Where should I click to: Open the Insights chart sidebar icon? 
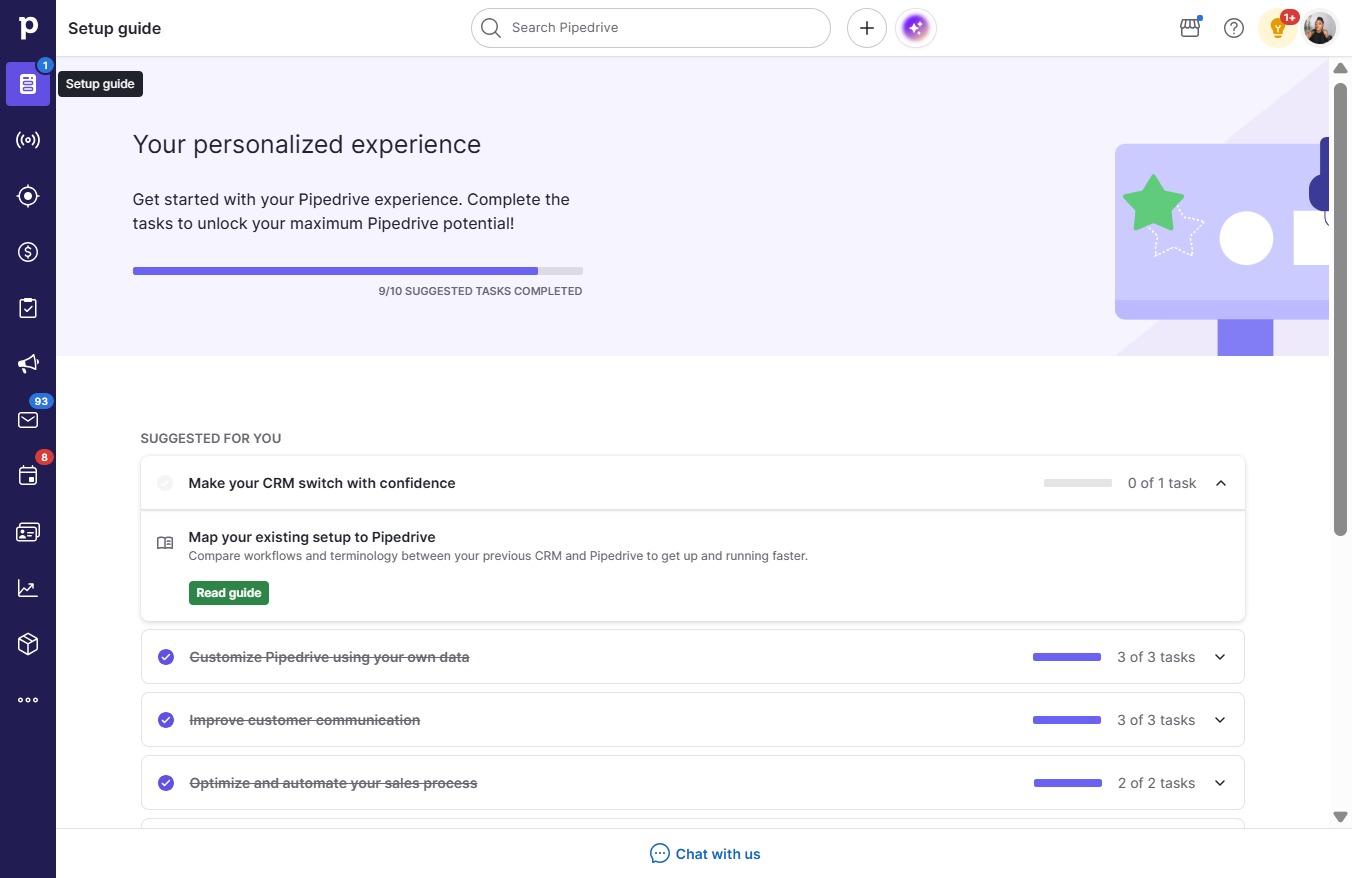tap(28, 588)
